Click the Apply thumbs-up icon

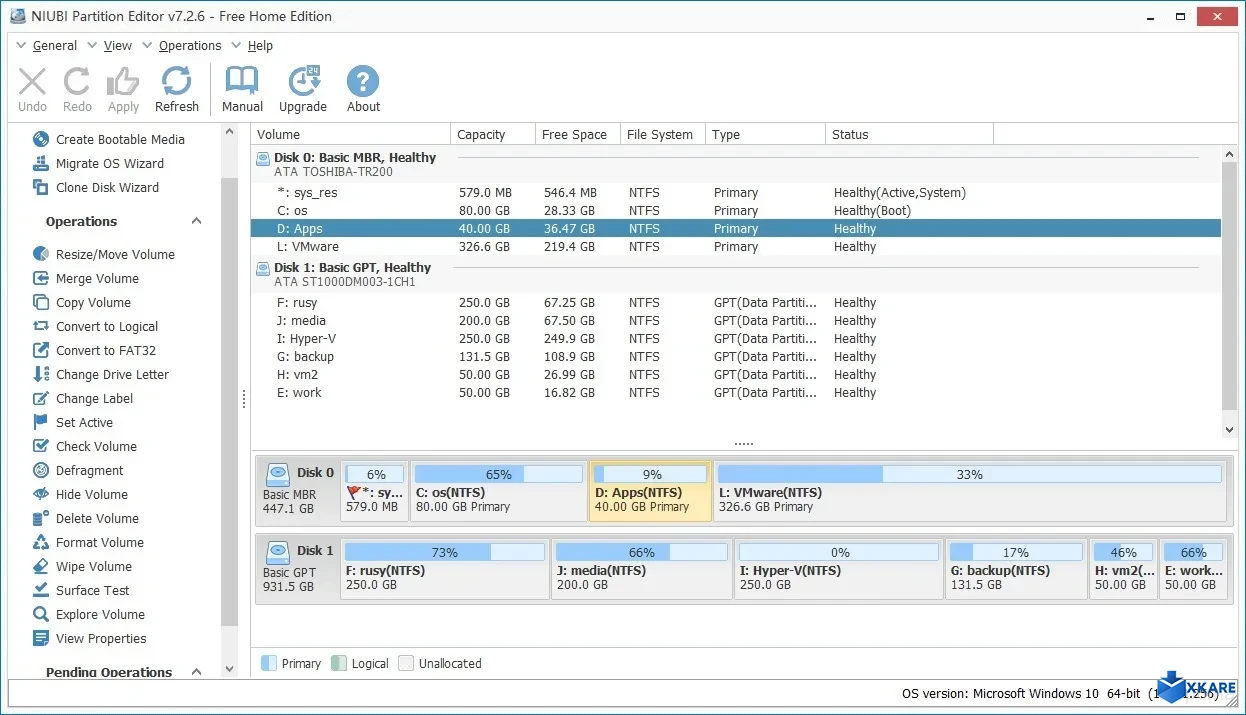coord(123,82)
